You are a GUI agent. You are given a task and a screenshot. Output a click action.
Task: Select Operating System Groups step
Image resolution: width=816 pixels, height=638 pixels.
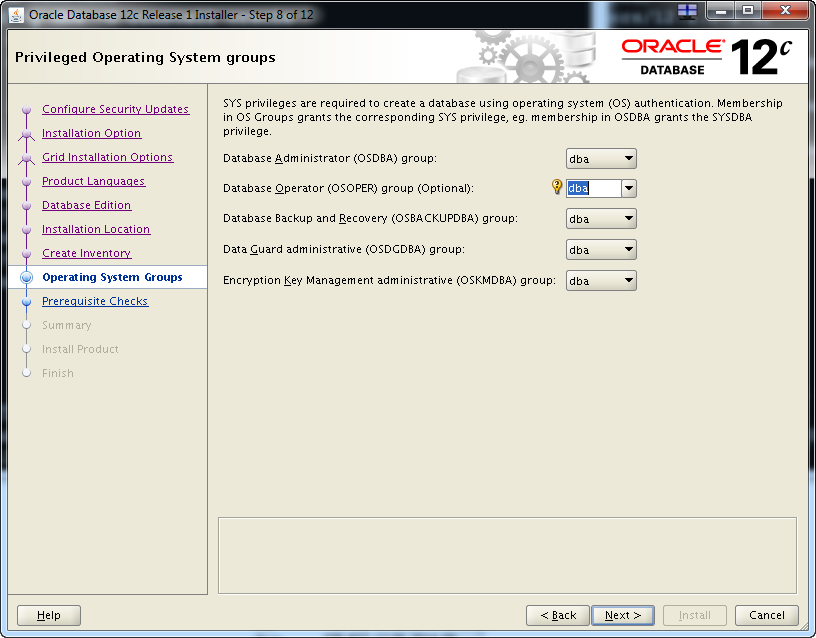coord(112,277)
